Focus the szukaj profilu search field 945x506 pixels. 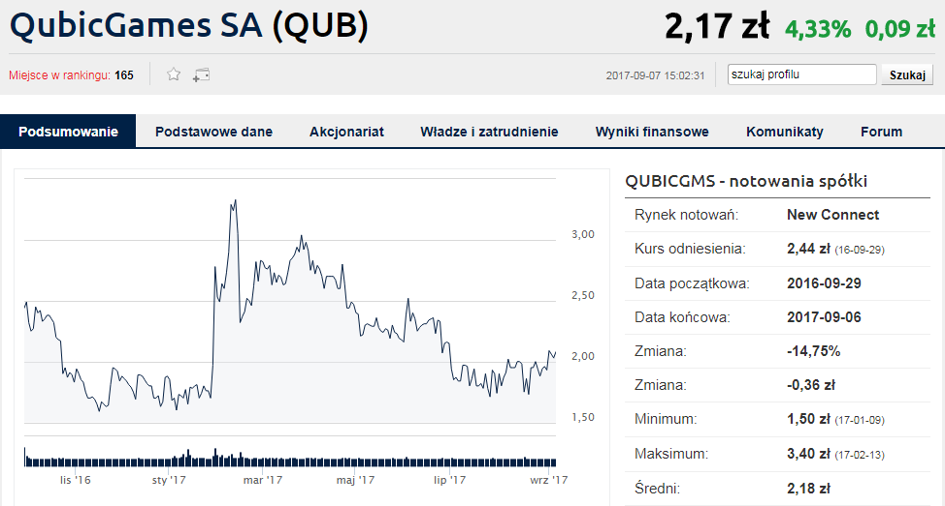[802, 74]
